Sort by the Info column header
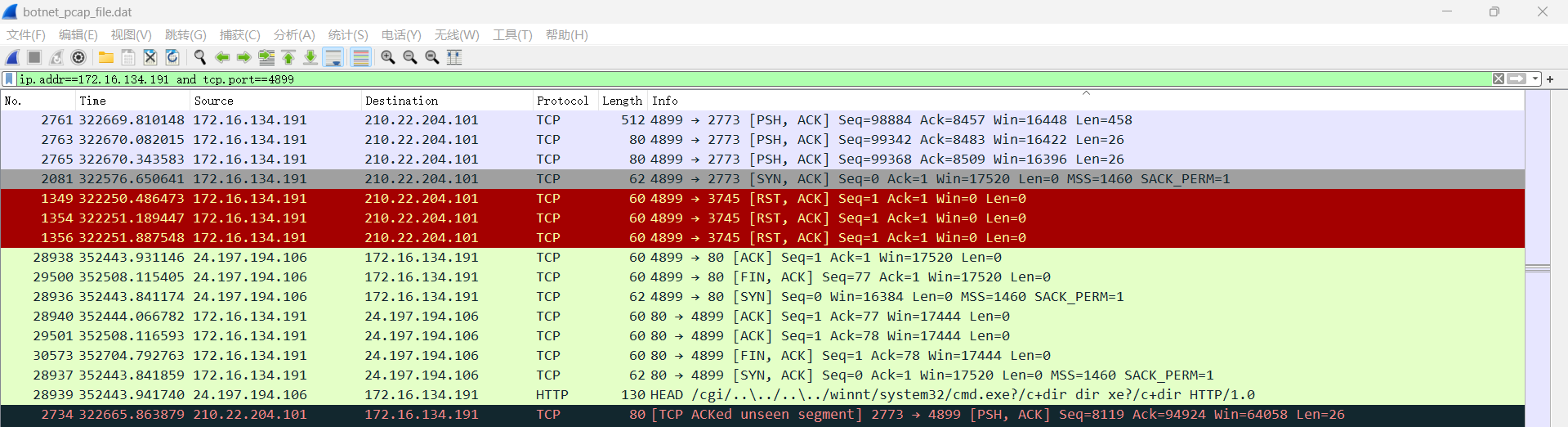 (1086, 101)
